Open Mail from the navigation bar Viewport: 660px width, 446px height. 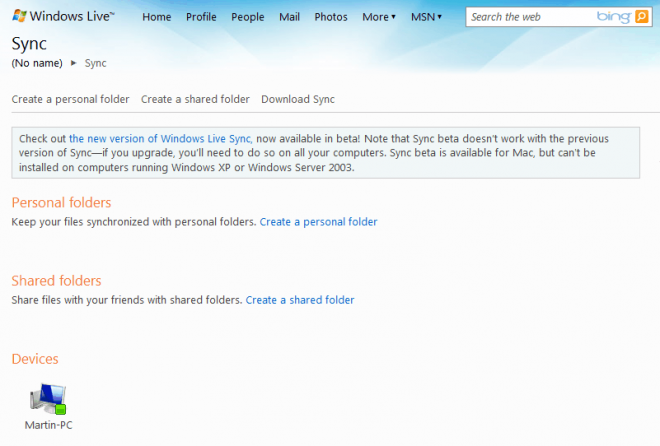[289, 17]
